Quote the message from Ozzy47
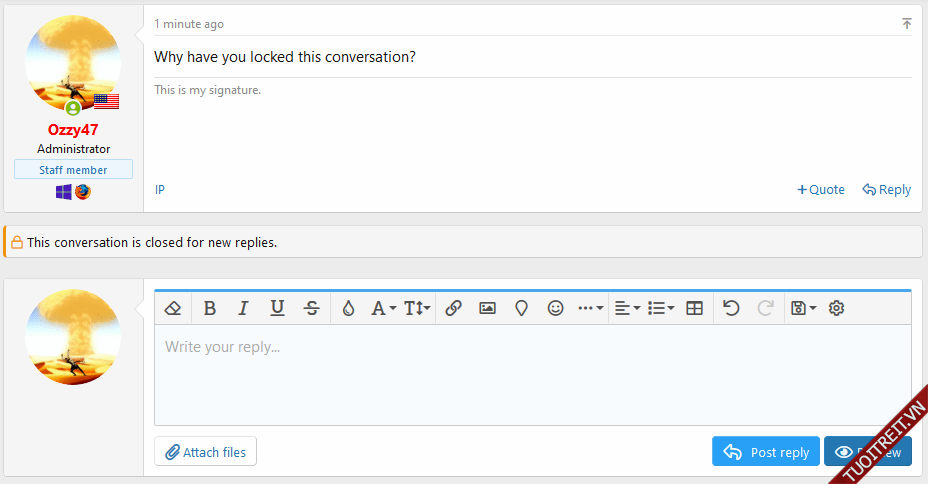The height and width of the screenshot is (484, 928). pyautogui.click(x=821, y=190)
